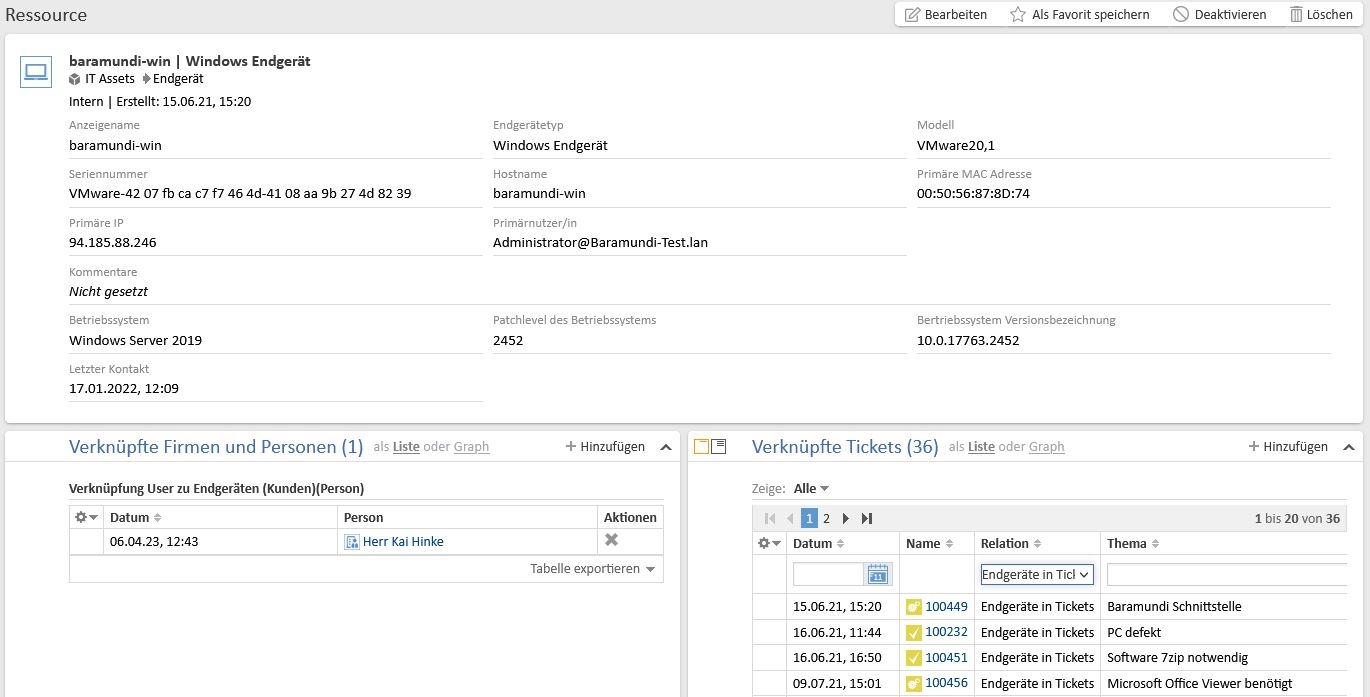Open ticket 100449
This screenshot has height=697, width=1370.
pyautogui.click(x=946, y=606)
